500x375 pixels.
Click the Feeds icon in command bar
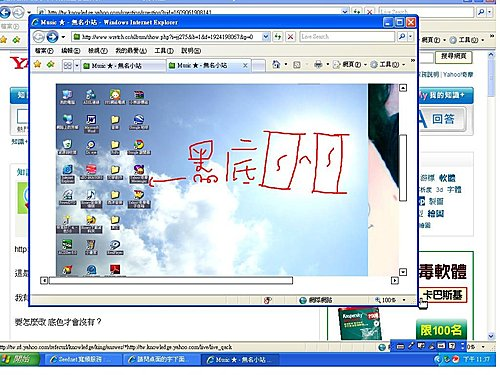(x=297, y=65)
